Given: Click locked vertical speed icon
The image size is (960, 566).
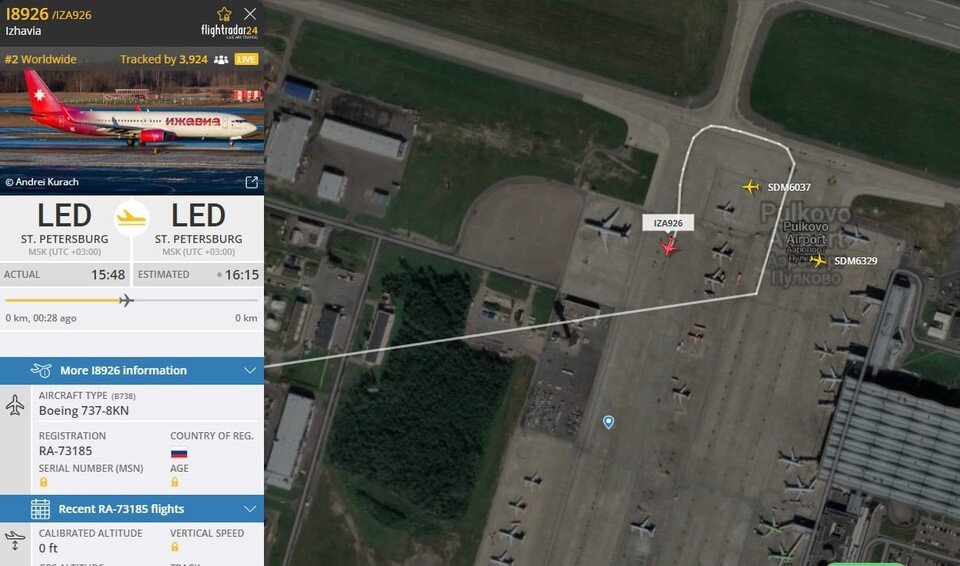Looking at the screenshot, I should click(174, 547).
